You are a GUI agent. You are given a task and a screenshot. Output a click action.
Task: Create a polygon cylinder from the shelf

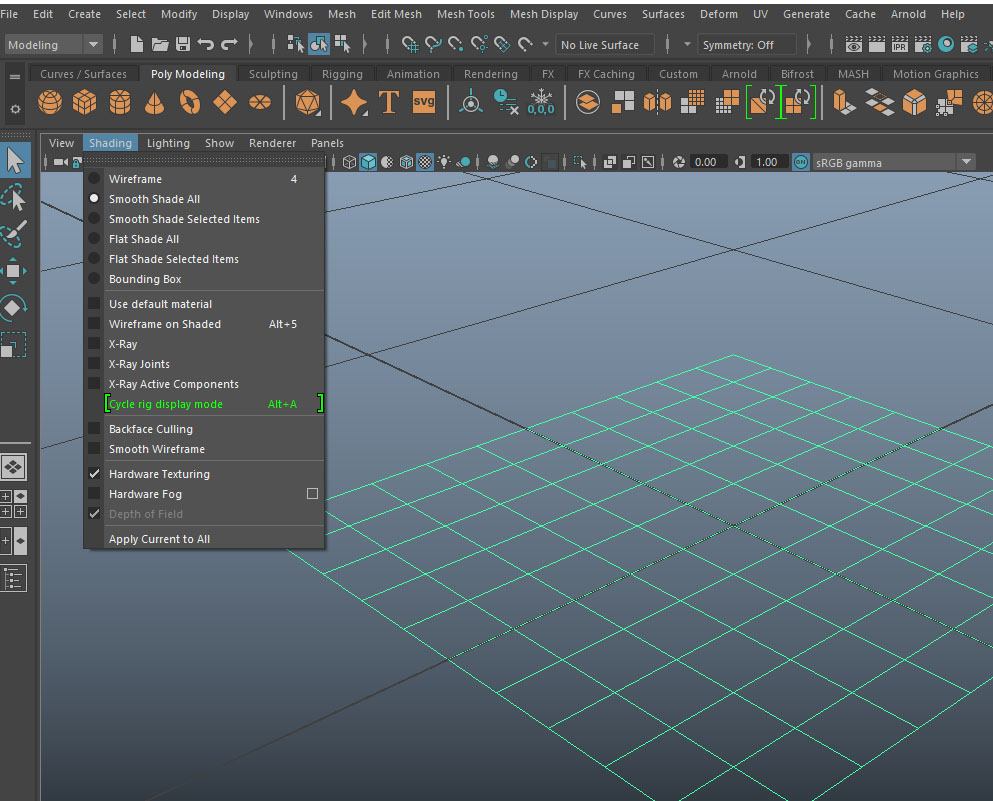tap(120, 102)
